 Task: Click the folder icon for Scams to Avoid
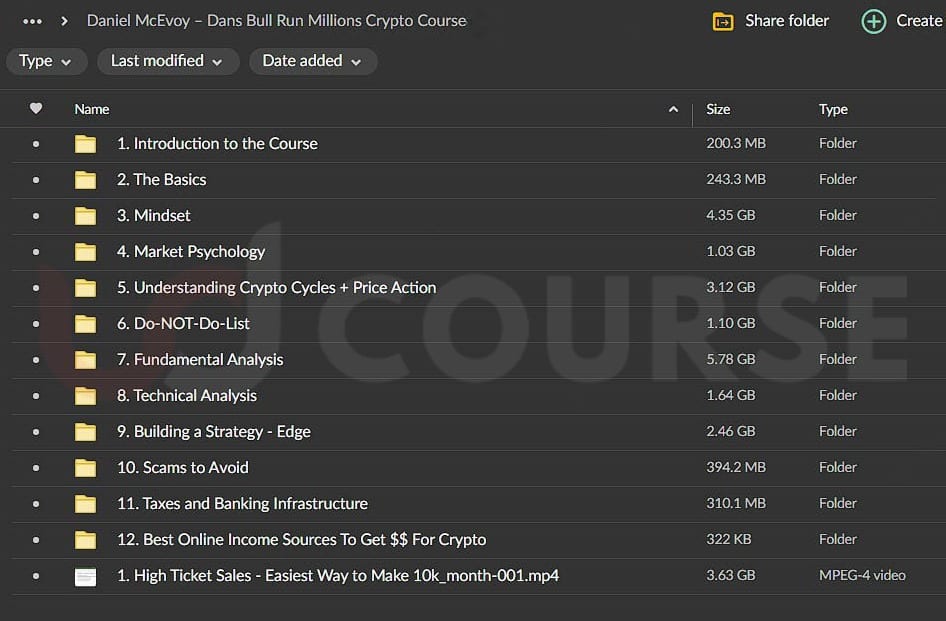coord(86,468)
